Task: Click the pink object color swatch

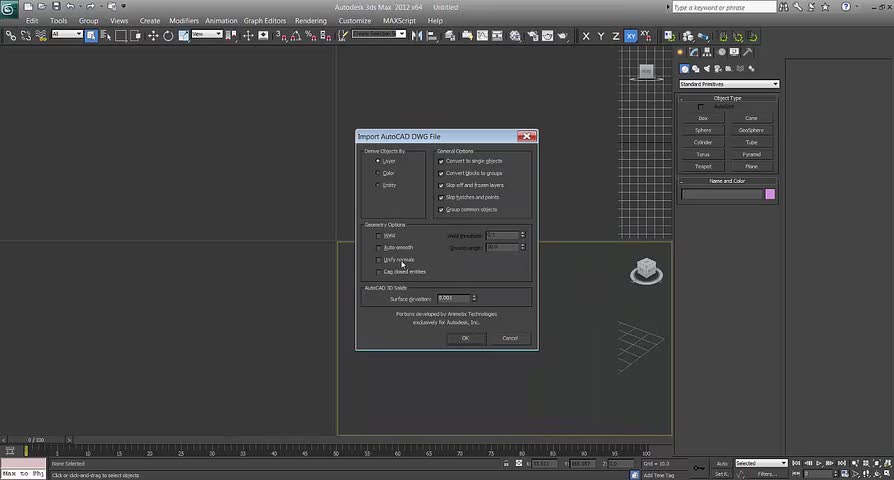Action: click(x=770, y=194)
